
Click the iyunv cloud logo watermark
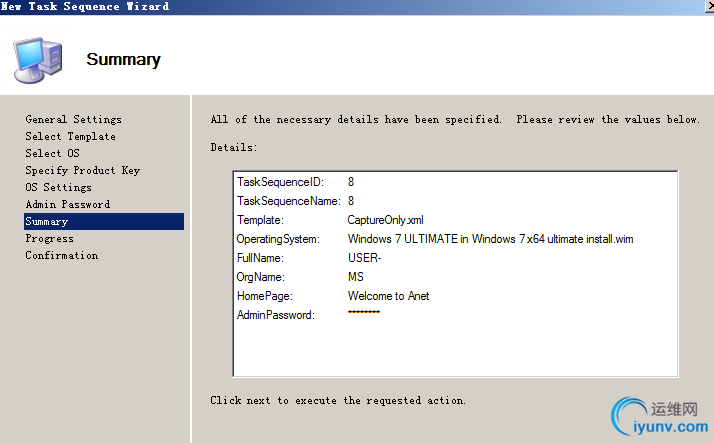click(660, 418)
